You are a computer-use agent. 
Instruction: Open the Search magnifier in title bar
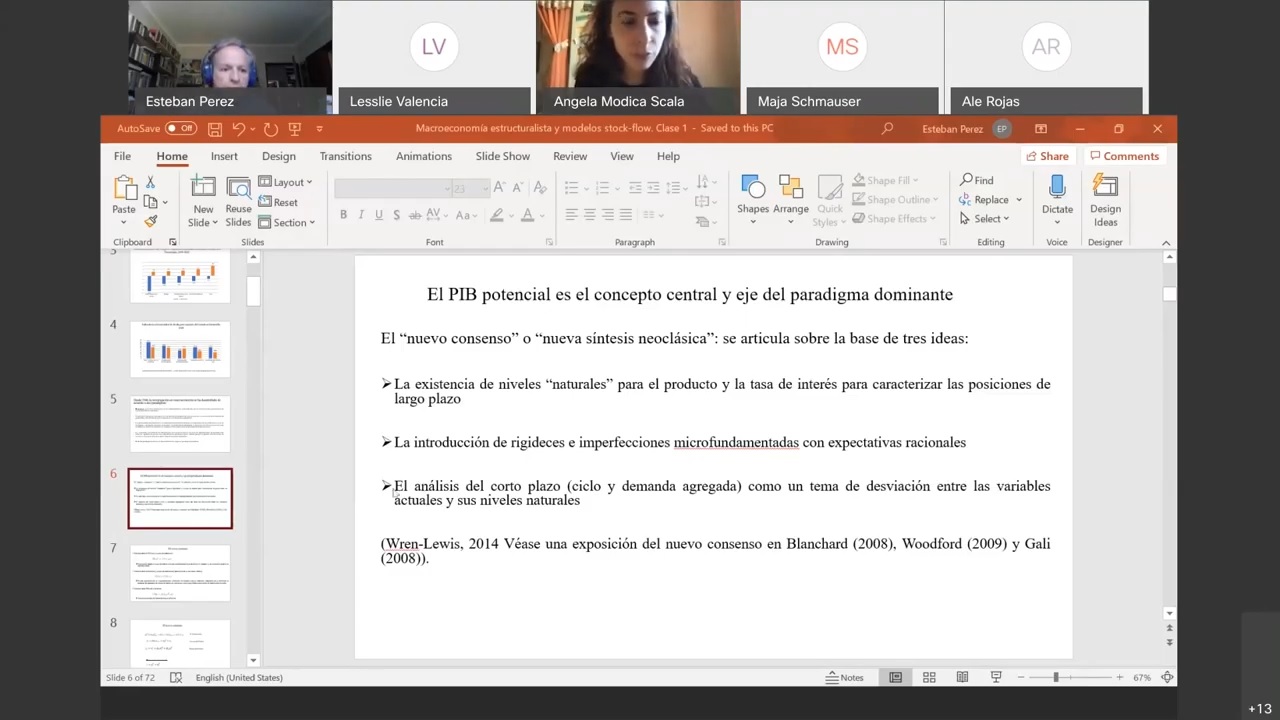pos(887,129)
